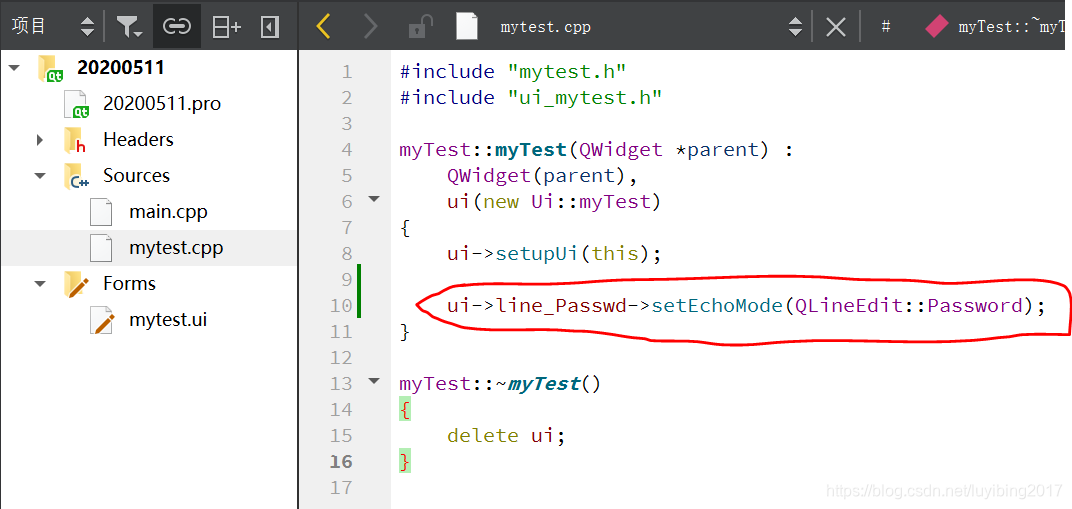Open the filter tree options
Viewport: 1072px width, 509px height.
(x=129, y=27)
